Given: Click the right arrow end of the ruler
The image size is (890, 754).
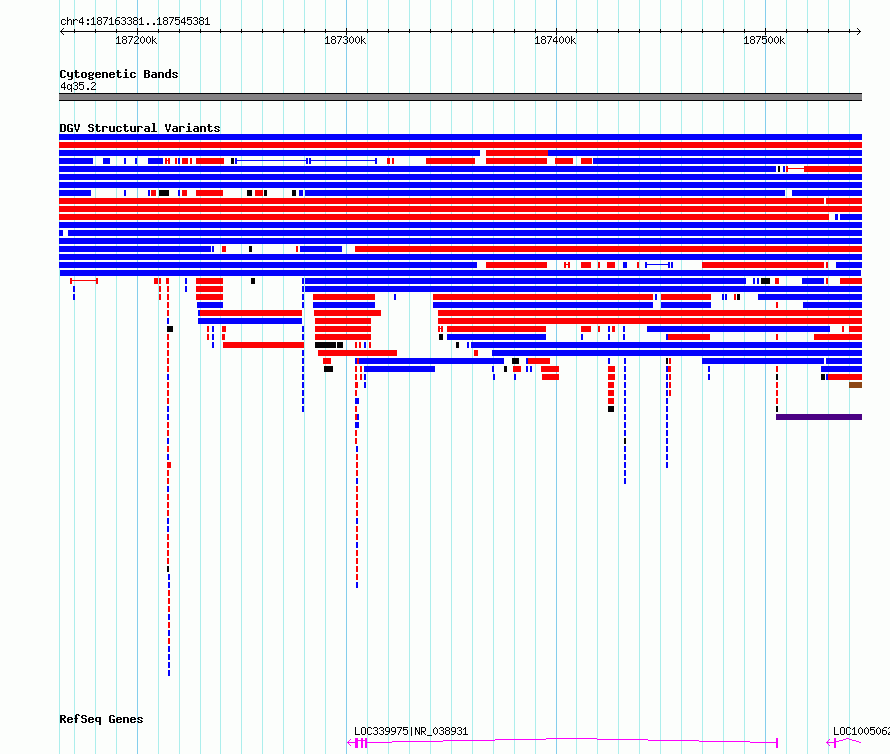Looking at the screenshot, I should pyautogui.click(x=859, y=31).
